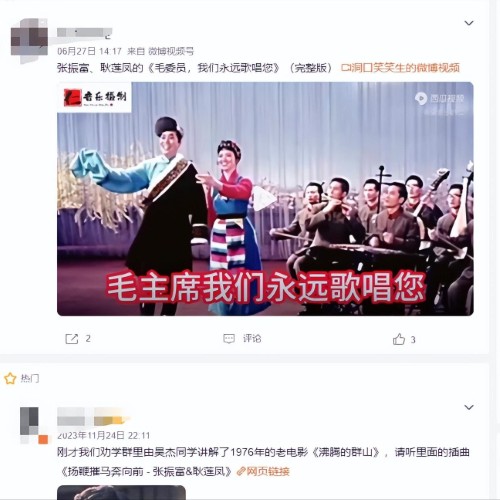
Task: Click the 网页链接 chain icon
Action: (241, 471)
